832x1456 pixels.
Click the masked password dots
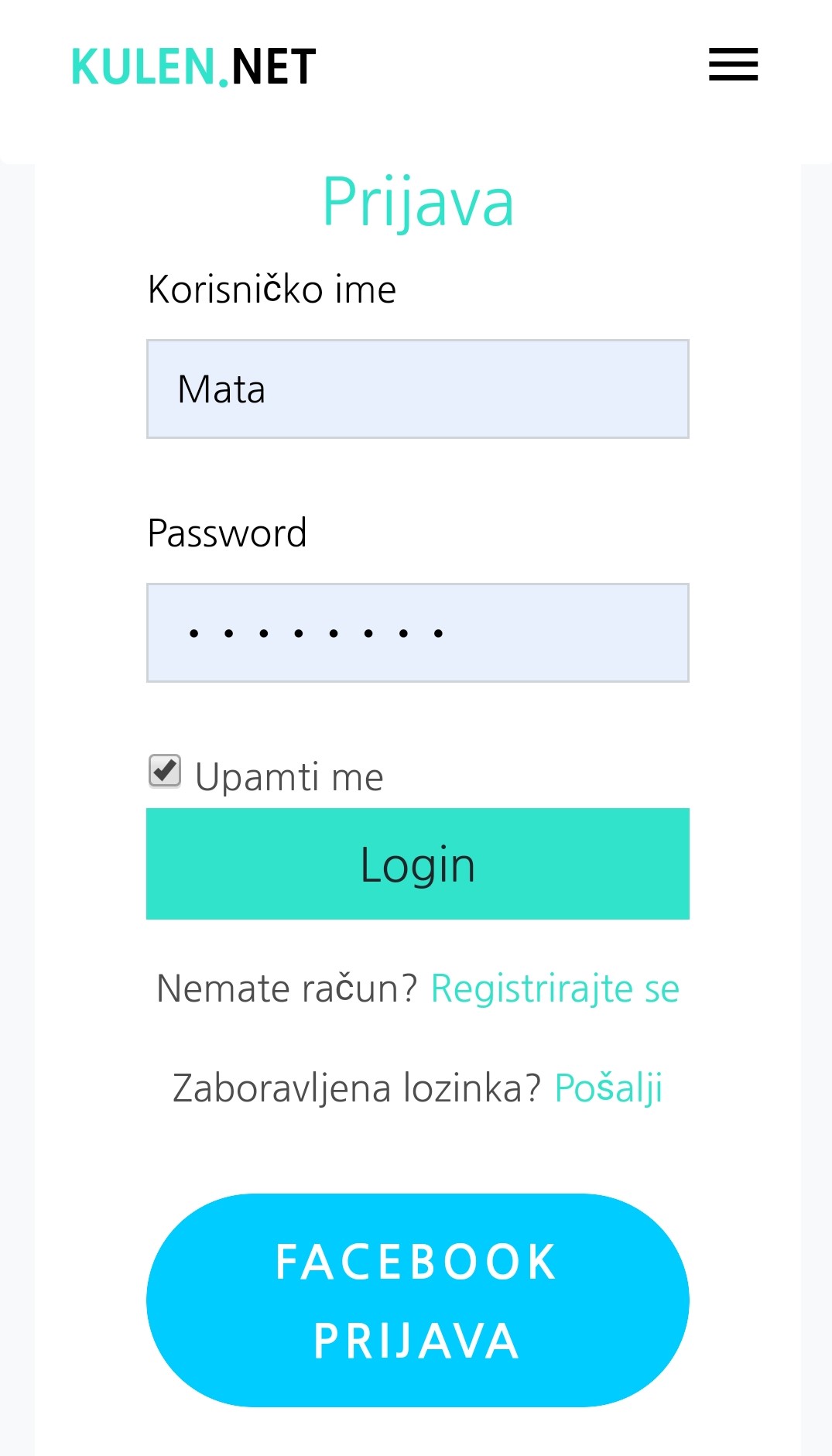point(316,633)
